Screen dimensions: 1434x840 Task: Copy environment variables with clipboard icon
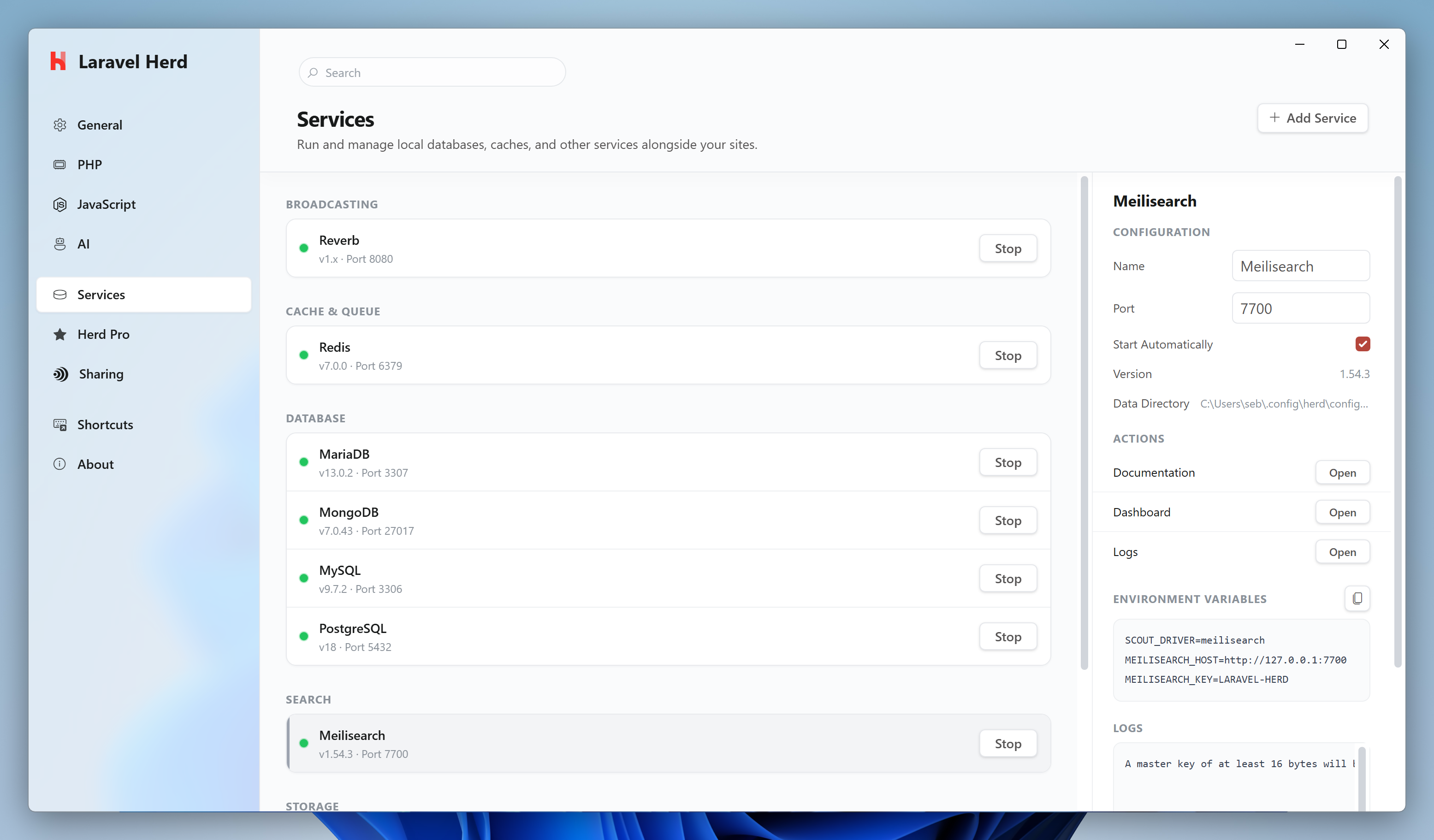point(1357,598)
